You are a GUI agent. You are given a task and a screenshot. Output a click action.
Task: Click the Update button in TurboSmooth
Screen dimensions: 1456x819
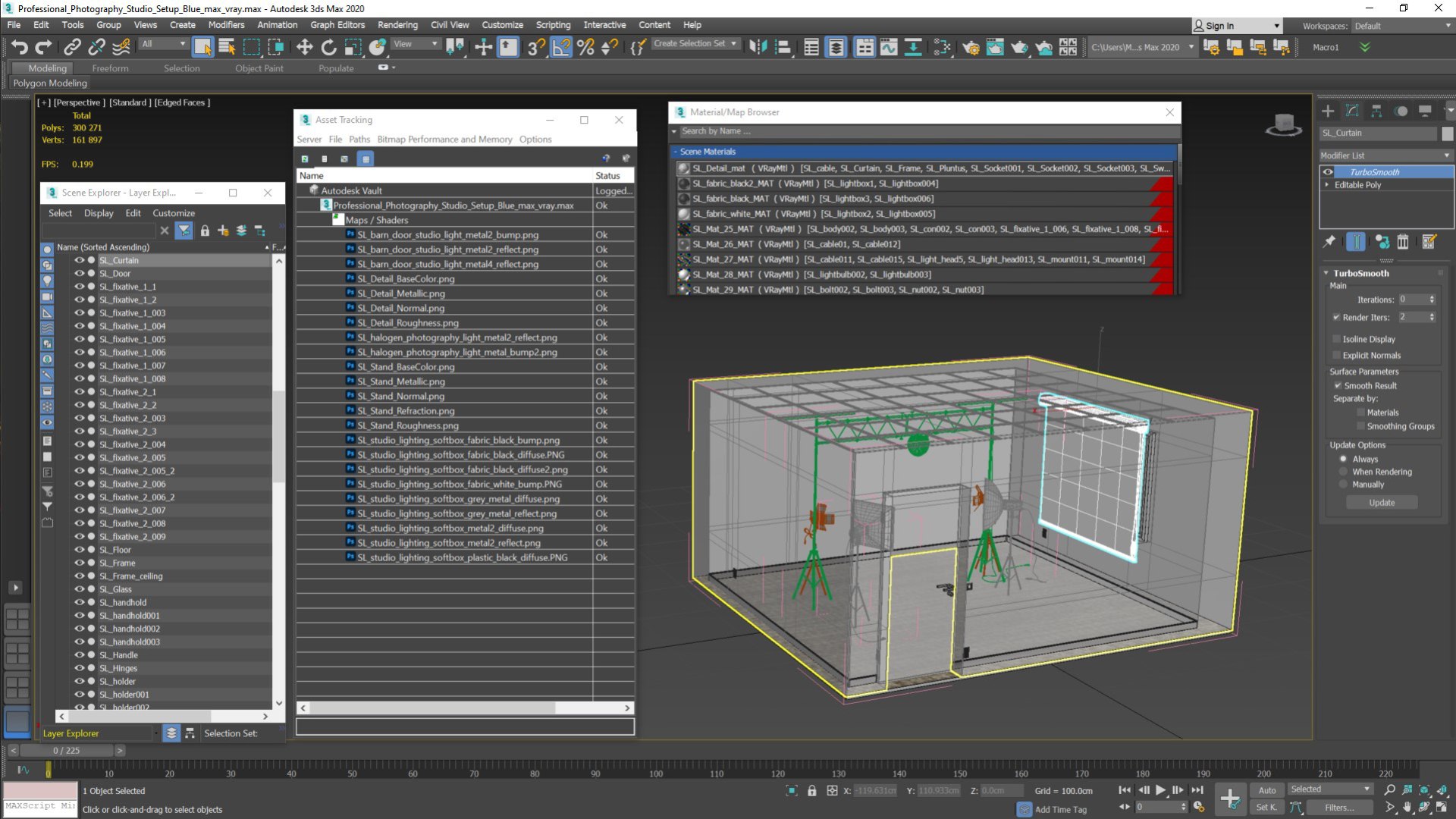coord(1382,503)
